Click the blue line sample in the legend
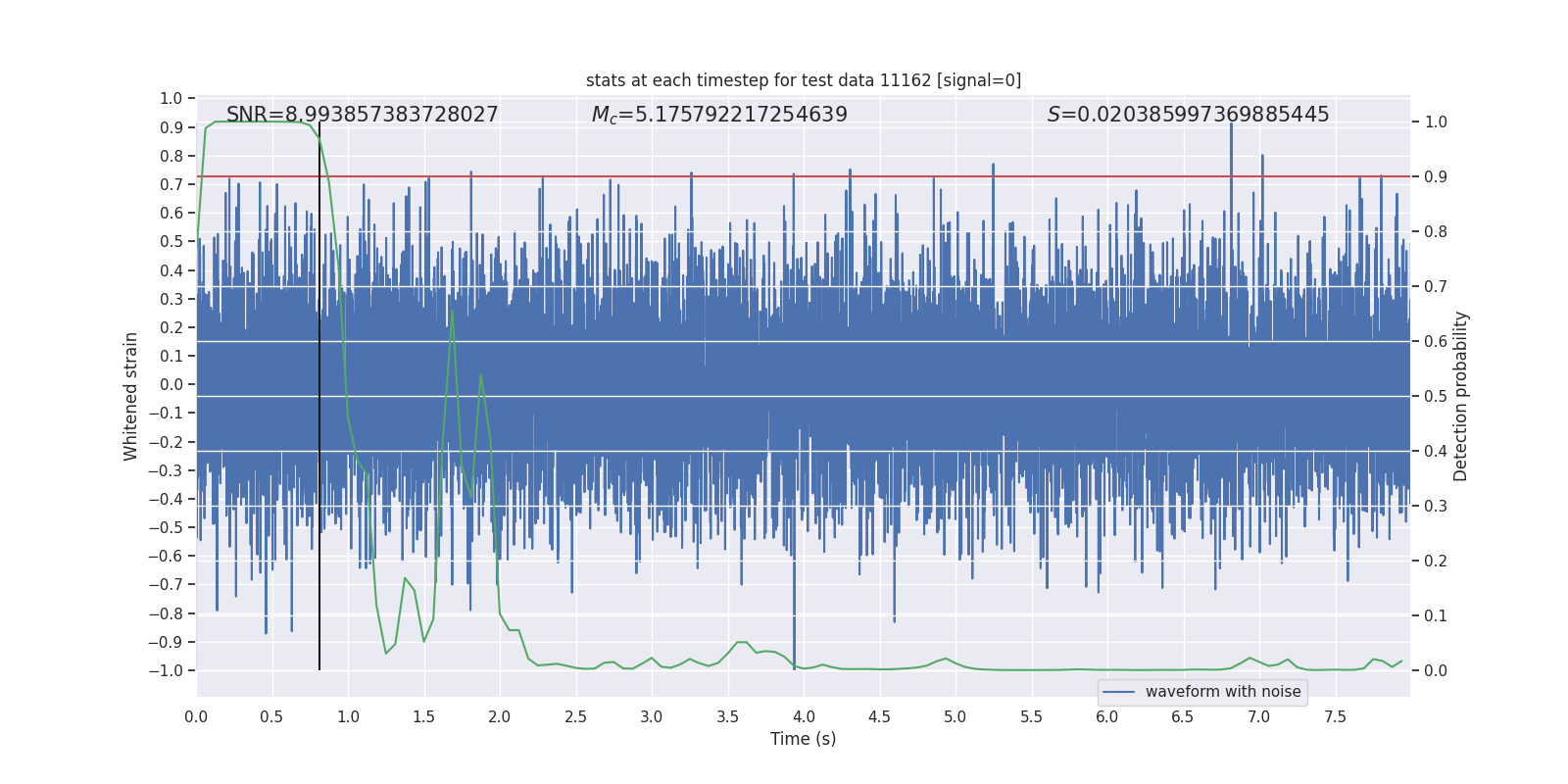Image resolution: width=1568 pixels, height=784 pixels. [1119, 692]
